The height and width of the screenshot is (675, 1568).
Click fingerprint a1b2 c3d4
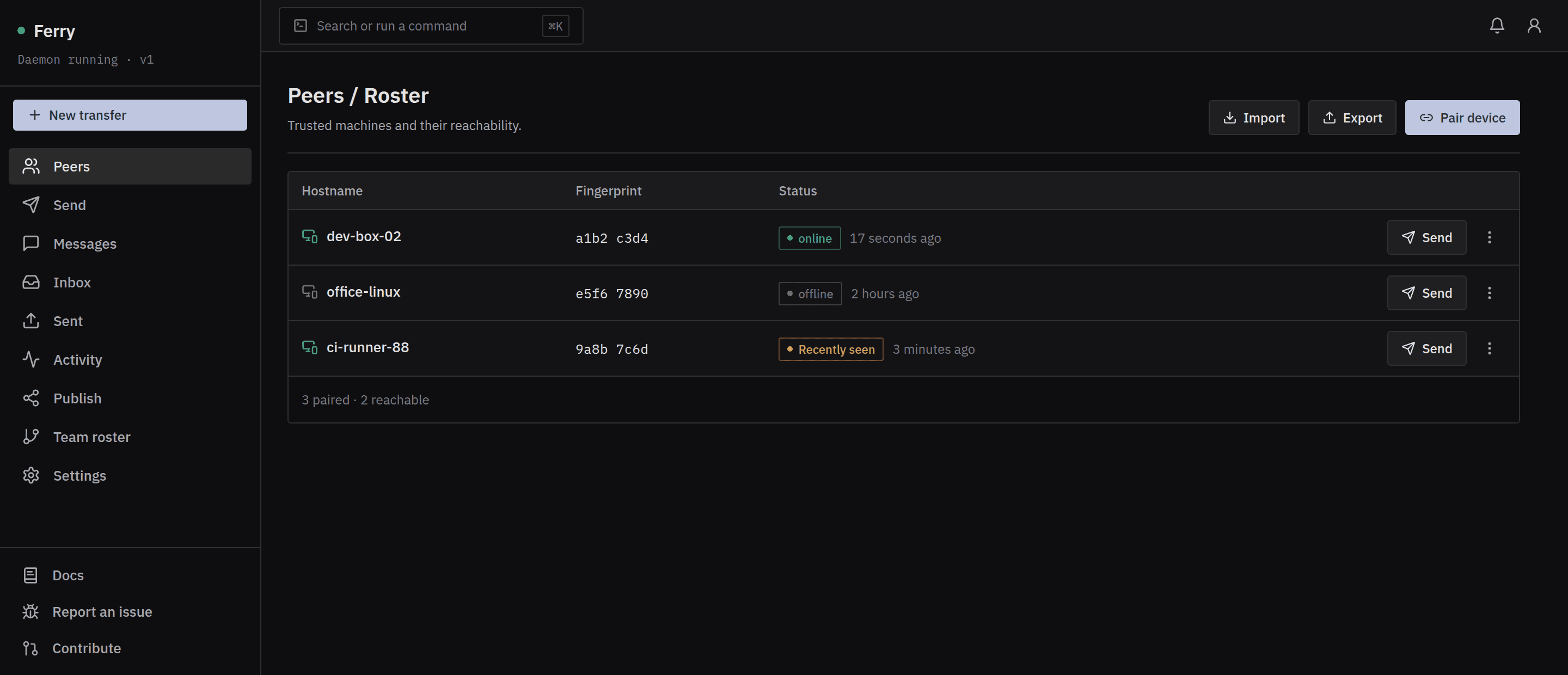coord(612,238)
